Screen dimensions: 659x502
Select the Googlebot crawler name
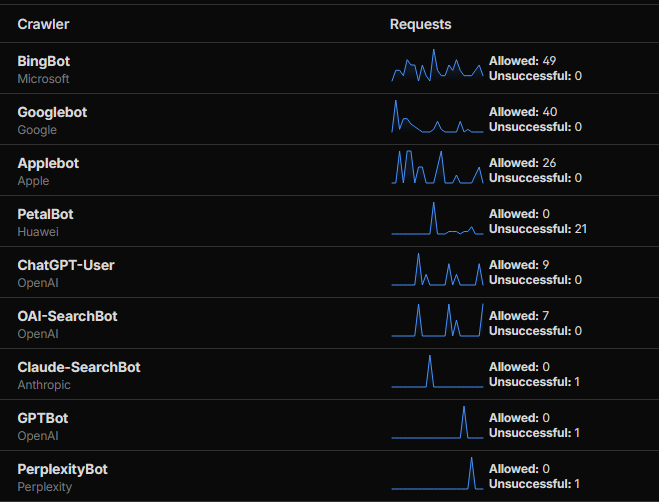click(x=52, y=112)
